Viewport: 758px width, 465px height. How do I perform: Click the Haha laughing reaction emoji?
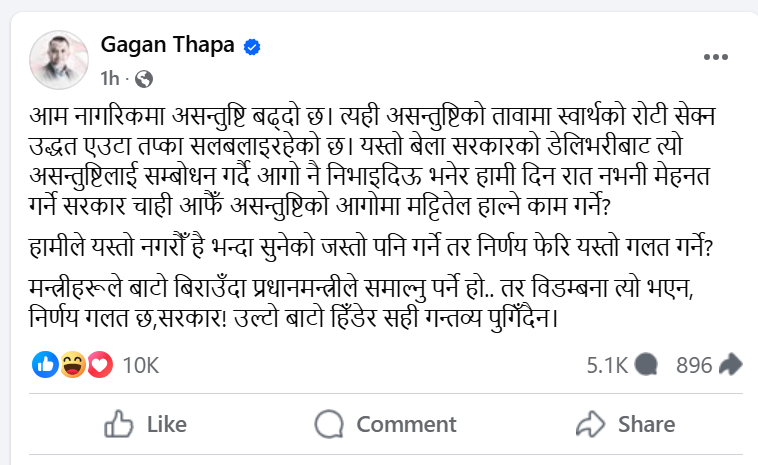(72, 365)
